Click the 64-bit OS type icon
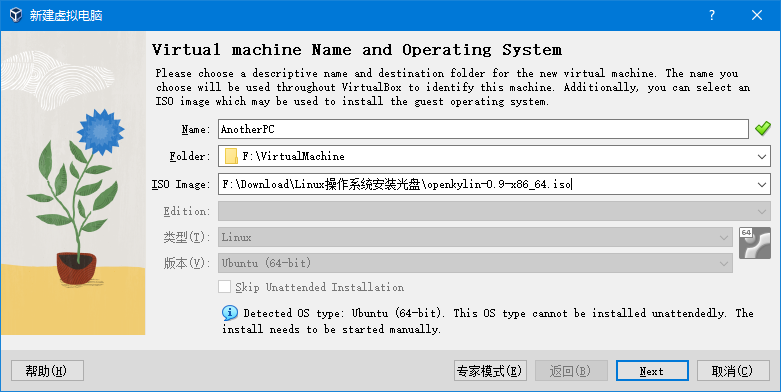Image resolution: width=781 pixels, height=392 pixels. coord(755,243)
